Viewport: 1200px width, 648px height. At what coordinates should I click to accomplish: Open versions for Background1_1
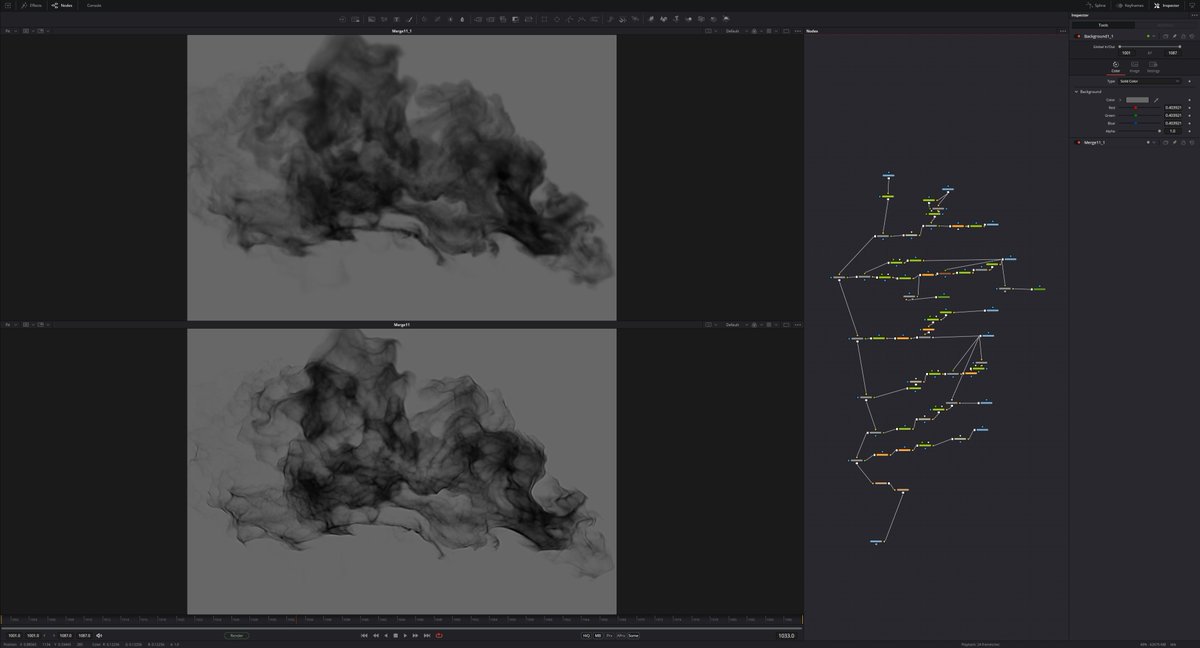(x=1165, y=36)
